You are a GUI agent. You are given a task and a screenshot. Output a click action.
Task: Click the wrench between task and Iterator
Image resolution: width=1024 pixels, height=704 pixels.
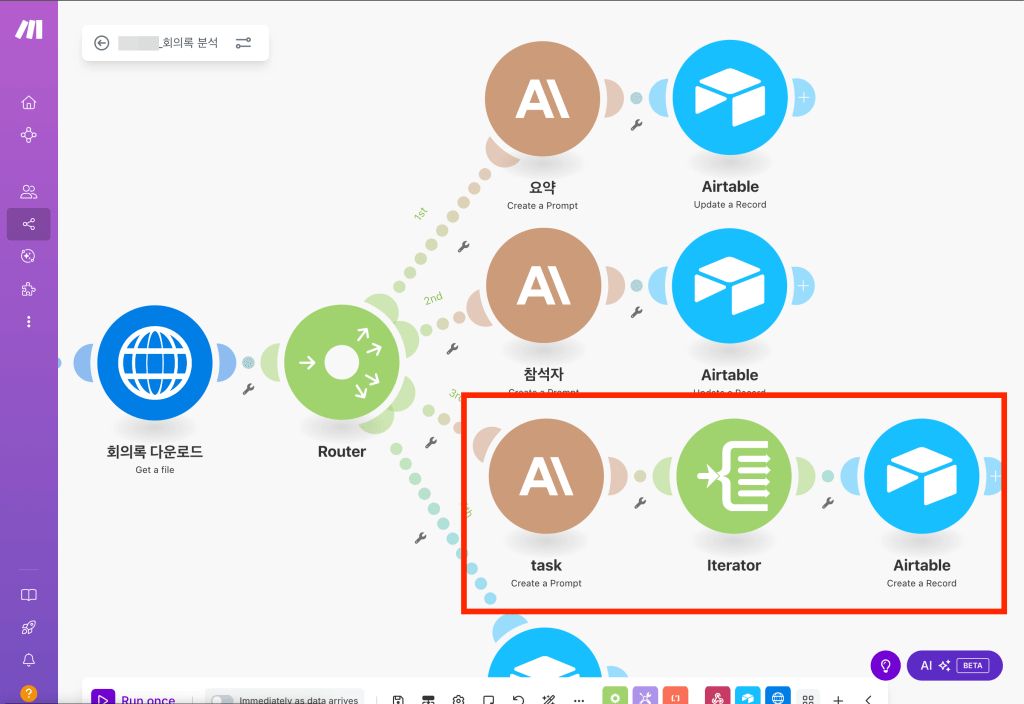tap(640, 502)
